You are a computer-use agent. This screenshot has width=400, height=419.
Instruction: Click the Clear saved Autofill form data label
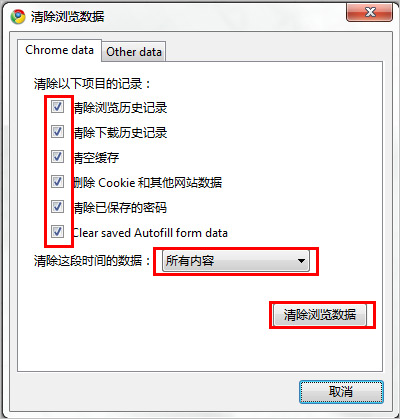tap(150, 233)
